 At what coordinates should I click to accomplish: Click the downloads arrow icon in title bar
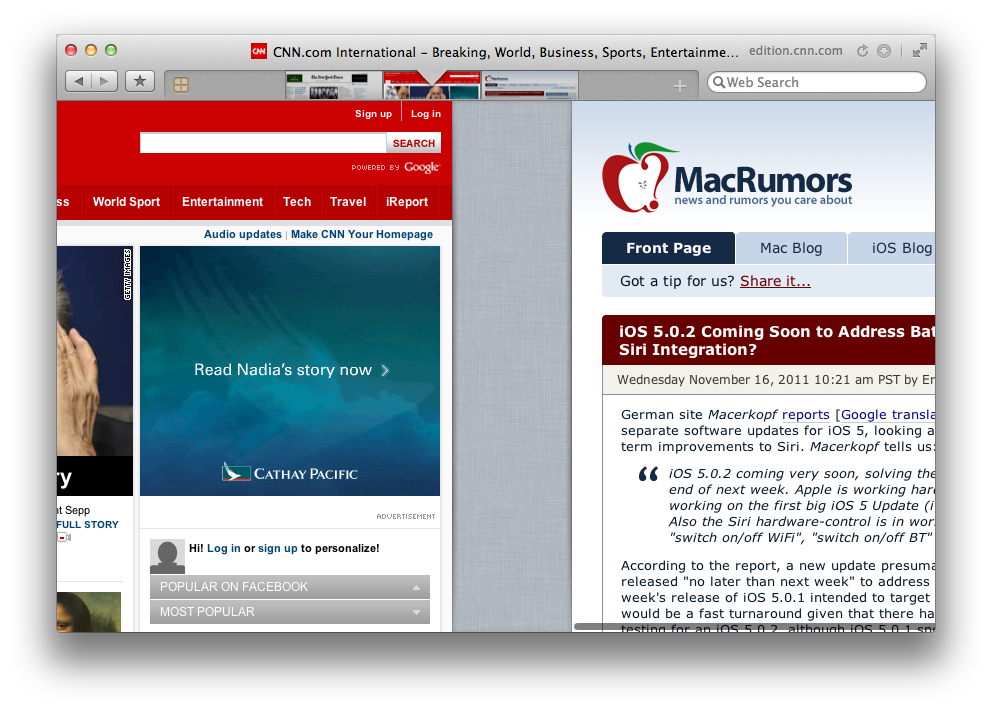point(884,51)
